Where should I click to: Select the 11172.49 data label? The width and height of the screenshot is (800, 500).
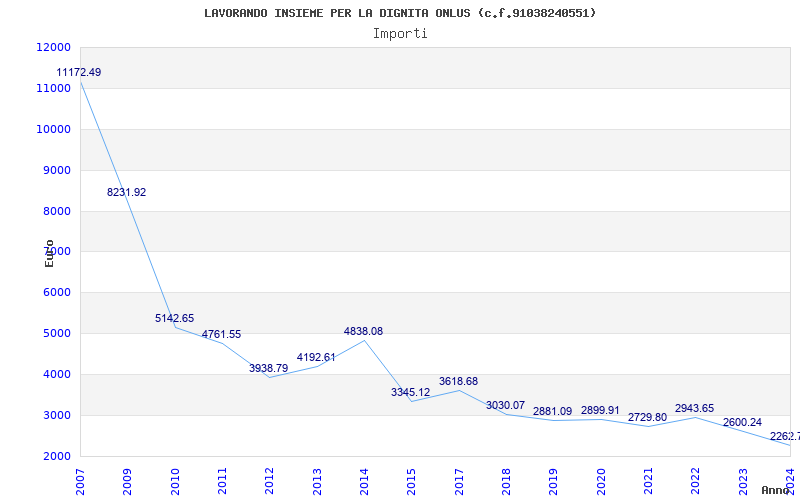tap(79, 72)
